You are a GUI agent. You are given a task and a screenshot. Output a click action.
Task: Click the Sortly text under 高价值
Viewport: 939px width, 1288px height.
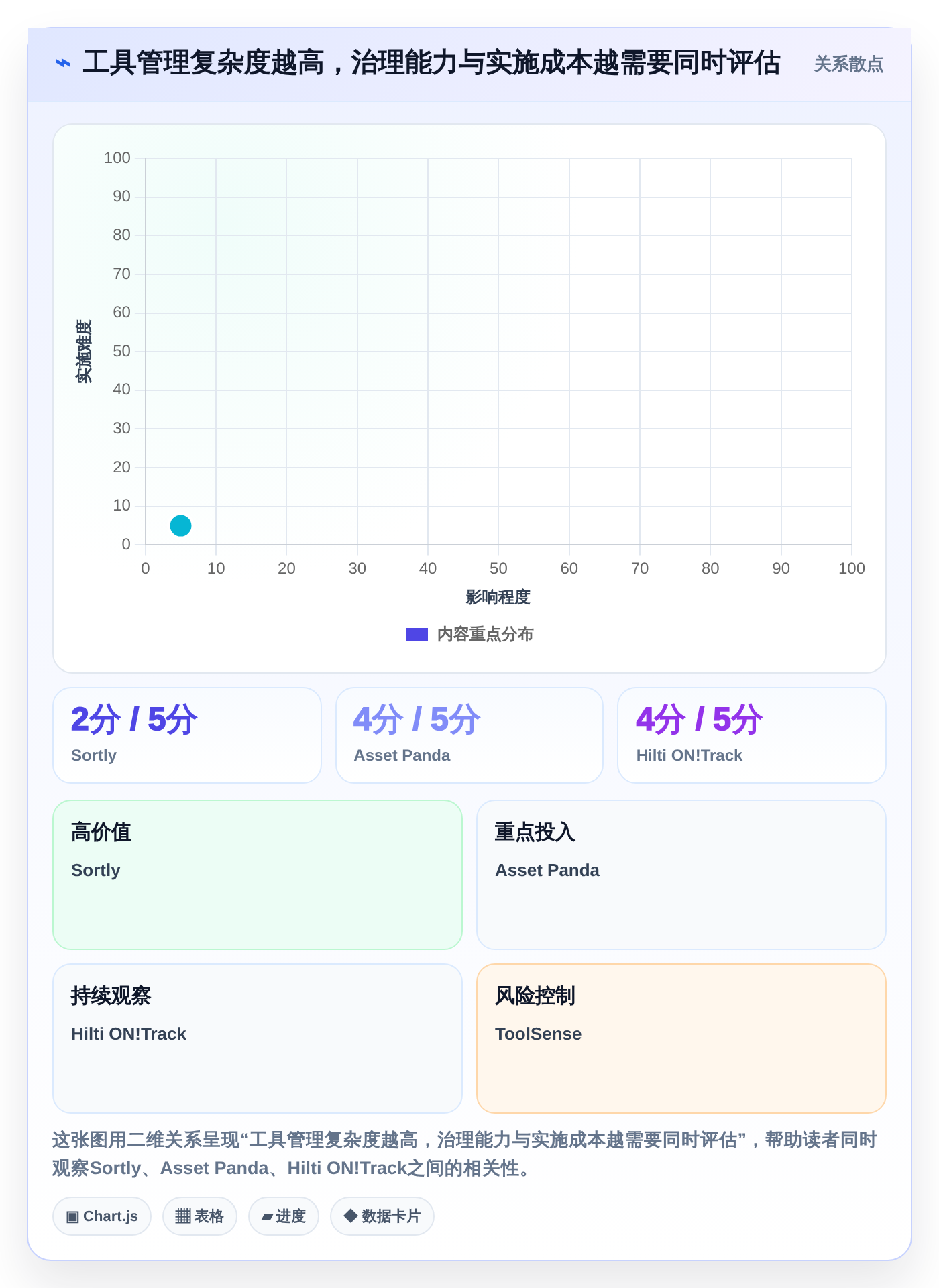tap(96, 870)
